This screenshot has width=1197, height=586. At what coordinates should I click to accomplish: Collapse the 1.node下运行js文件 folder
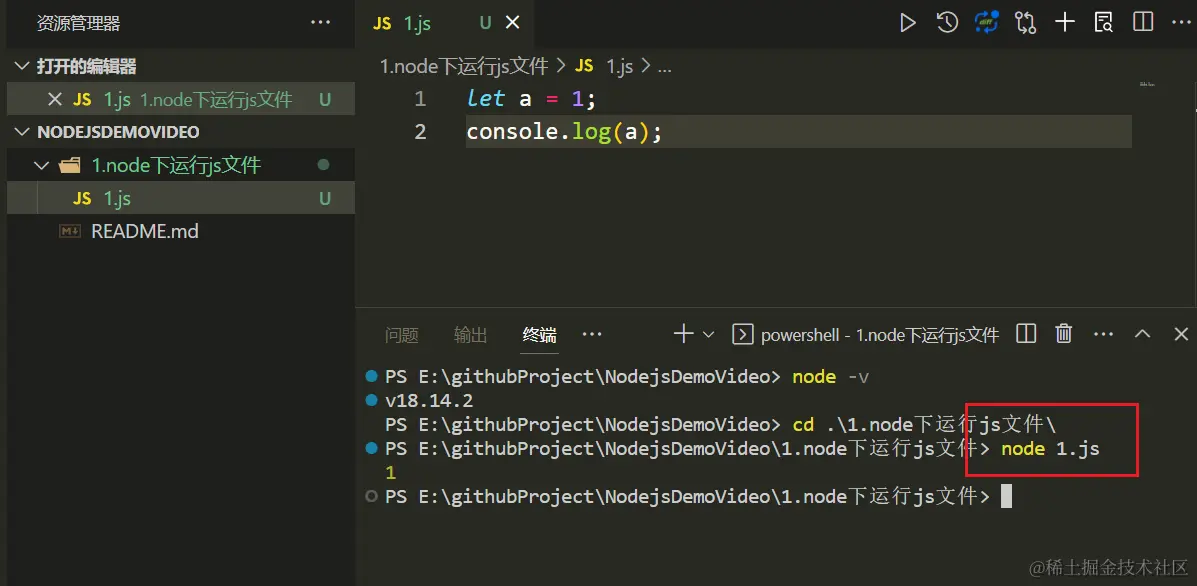point(43,165)
